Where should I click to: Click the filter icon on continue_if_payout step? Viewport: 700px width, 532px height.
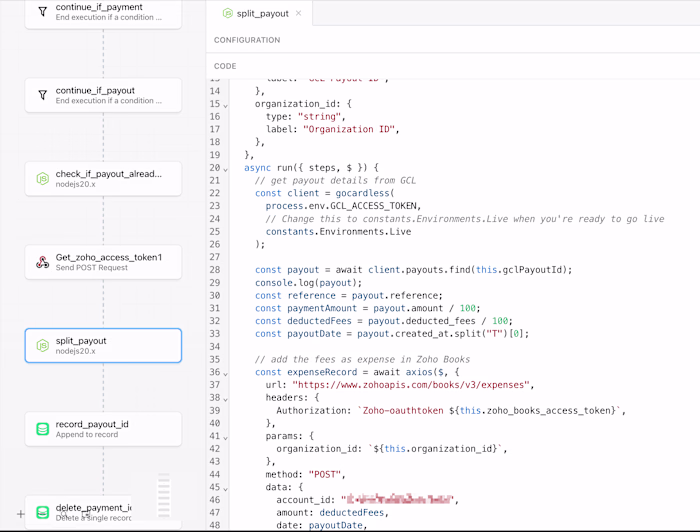pyautogui.click(x=42, y=95)
